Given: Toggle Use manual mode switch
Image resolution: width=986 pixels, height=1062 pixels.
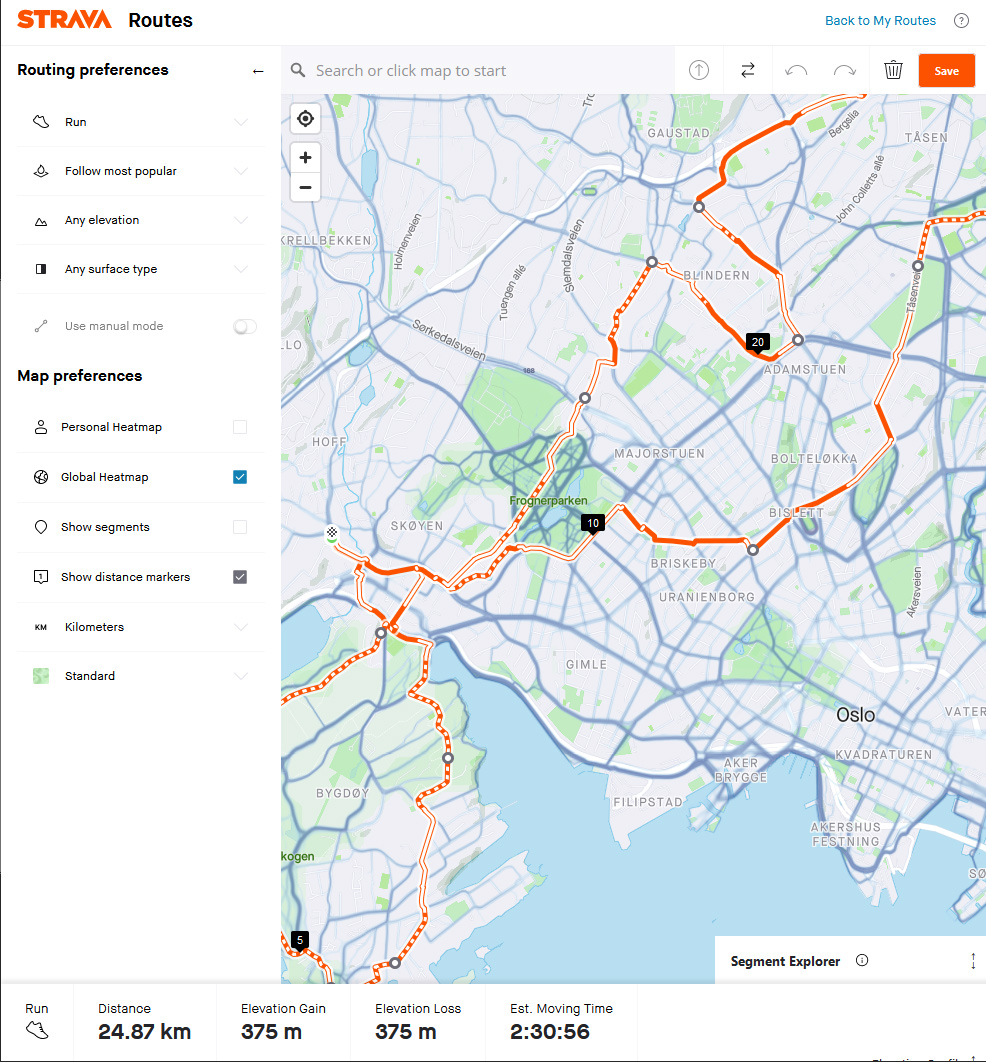Looking at the screenshot, I should click(x=244, y=326).
